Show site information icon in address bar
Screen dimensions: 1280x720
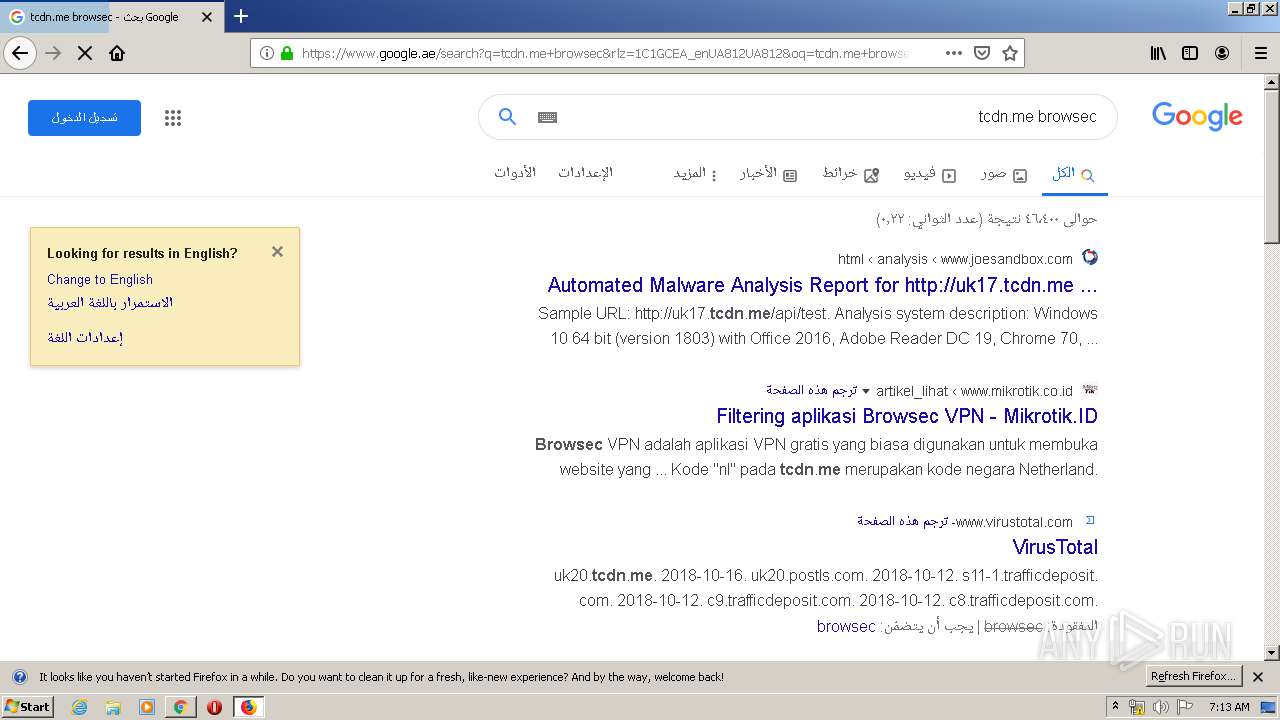267,53
